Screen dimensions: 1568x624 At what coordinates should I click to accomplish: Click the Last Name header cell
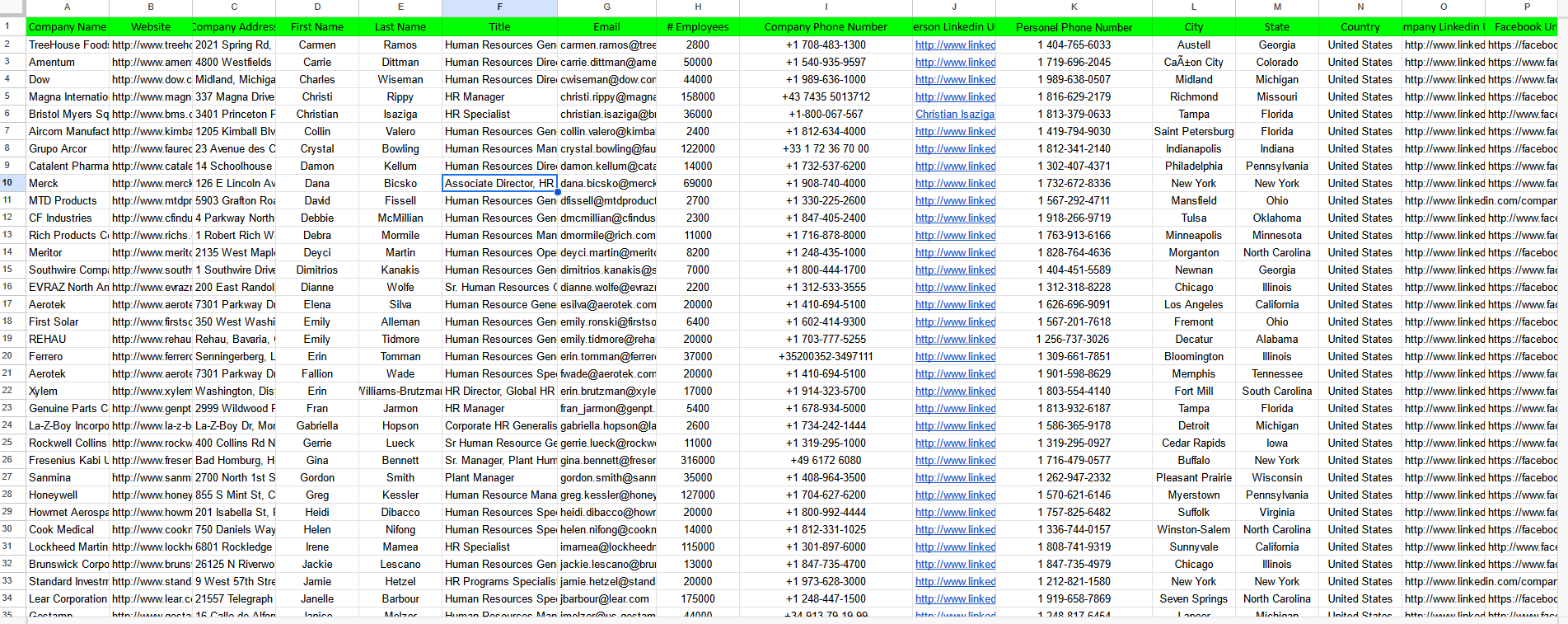coord(400,27)
